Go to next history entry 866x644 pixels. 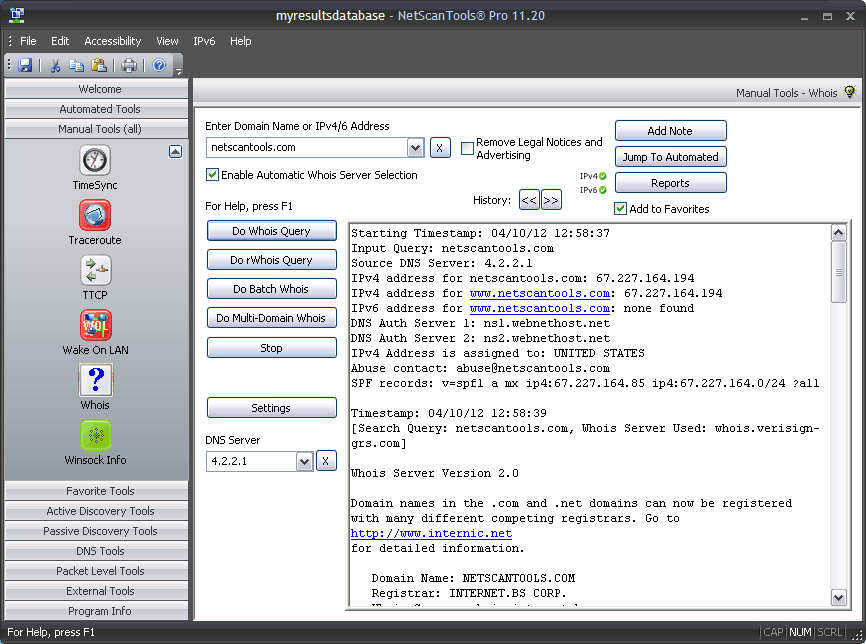pyautogui.click(x=551, y=200)
